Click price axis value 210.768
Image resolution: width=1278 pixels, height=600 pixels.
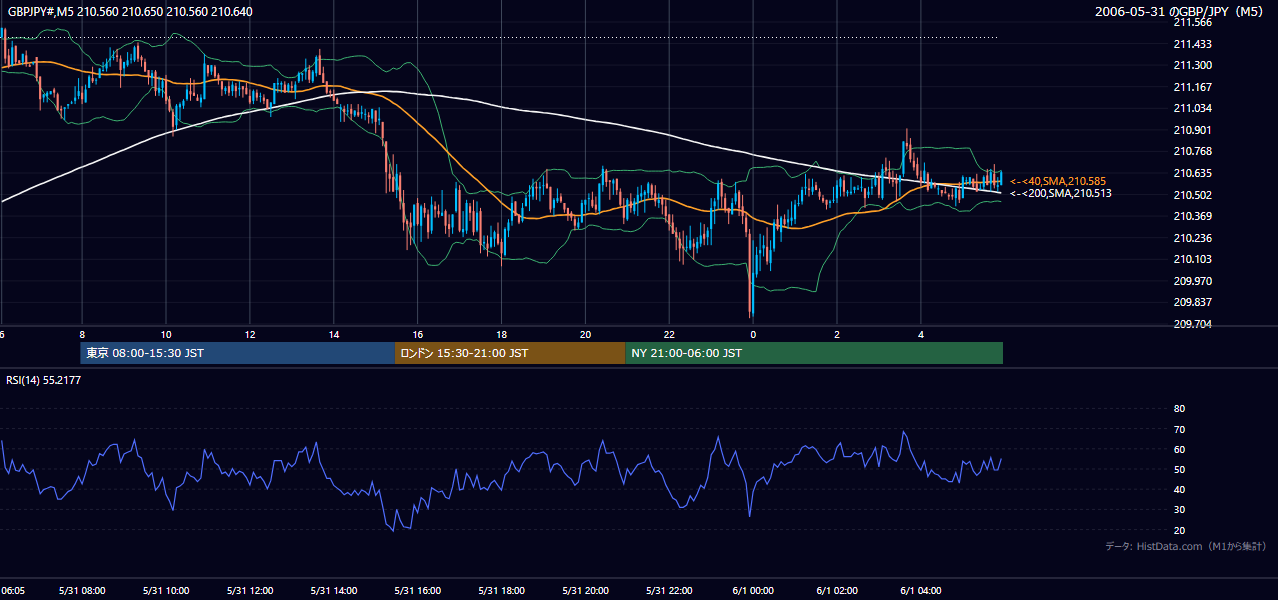pyautogui.click(x=1191, y=152)
